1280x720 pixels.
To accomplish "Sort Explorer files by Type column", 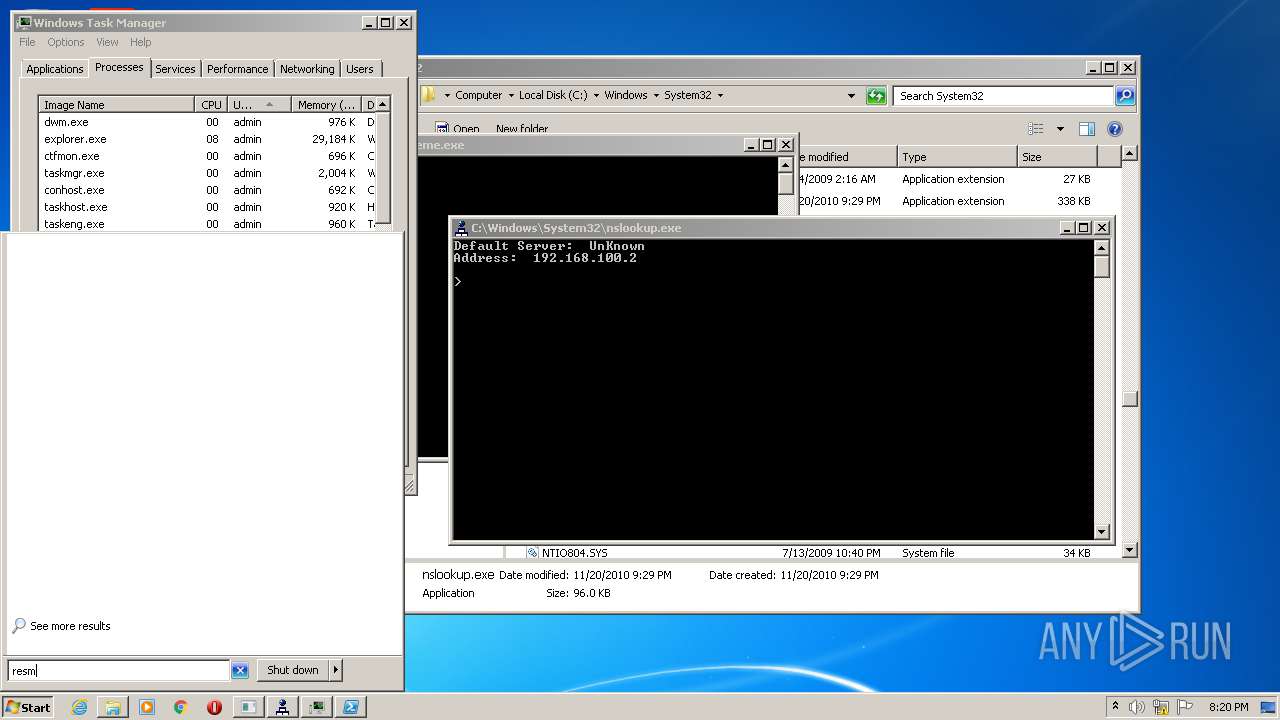I will pyautogui.click(x=956, y=157).
